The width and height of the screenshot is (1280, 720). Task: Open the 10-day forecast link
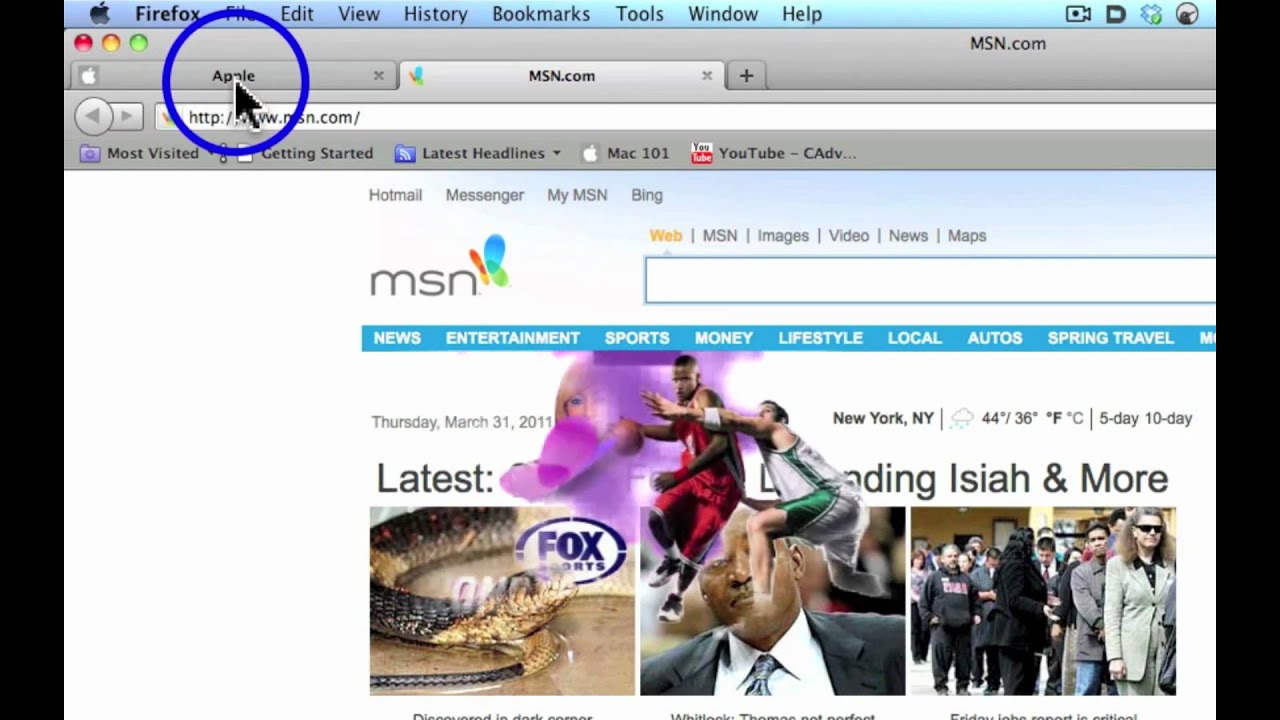click(1169, 418)
